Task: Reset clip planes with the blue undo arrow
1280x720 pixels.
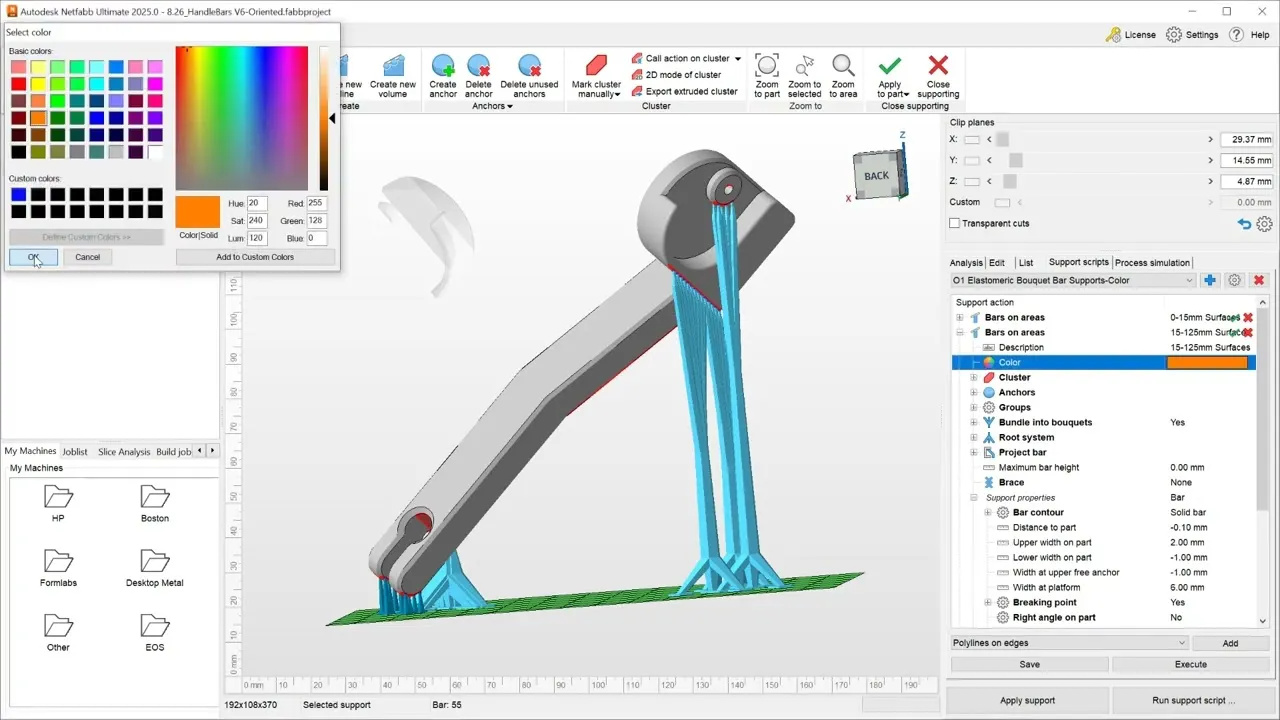Action: point(1244,224)
